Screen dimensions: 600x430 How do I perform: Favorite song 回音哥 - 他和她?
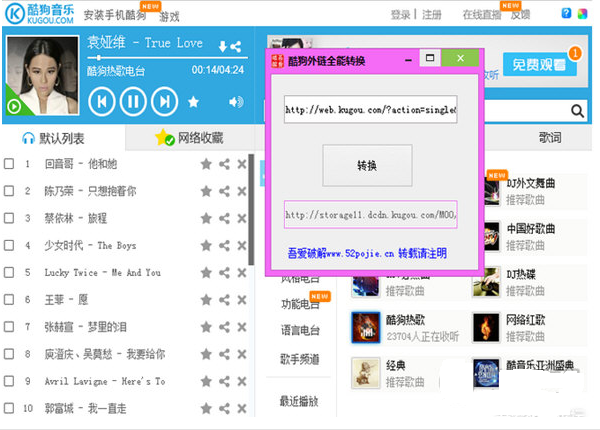tap(206, 164)
